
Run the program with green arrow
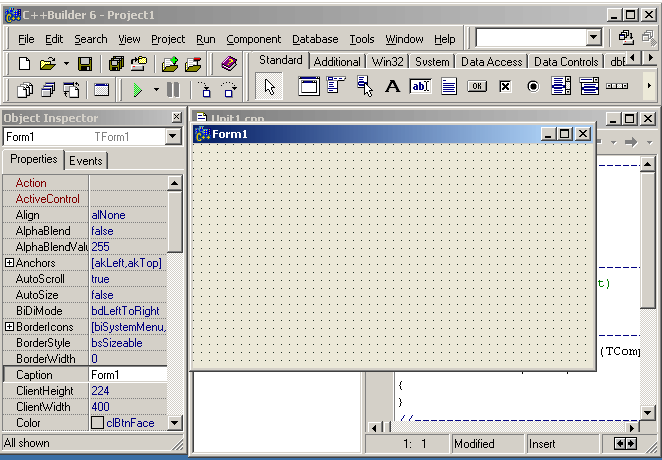click(137, 90)
